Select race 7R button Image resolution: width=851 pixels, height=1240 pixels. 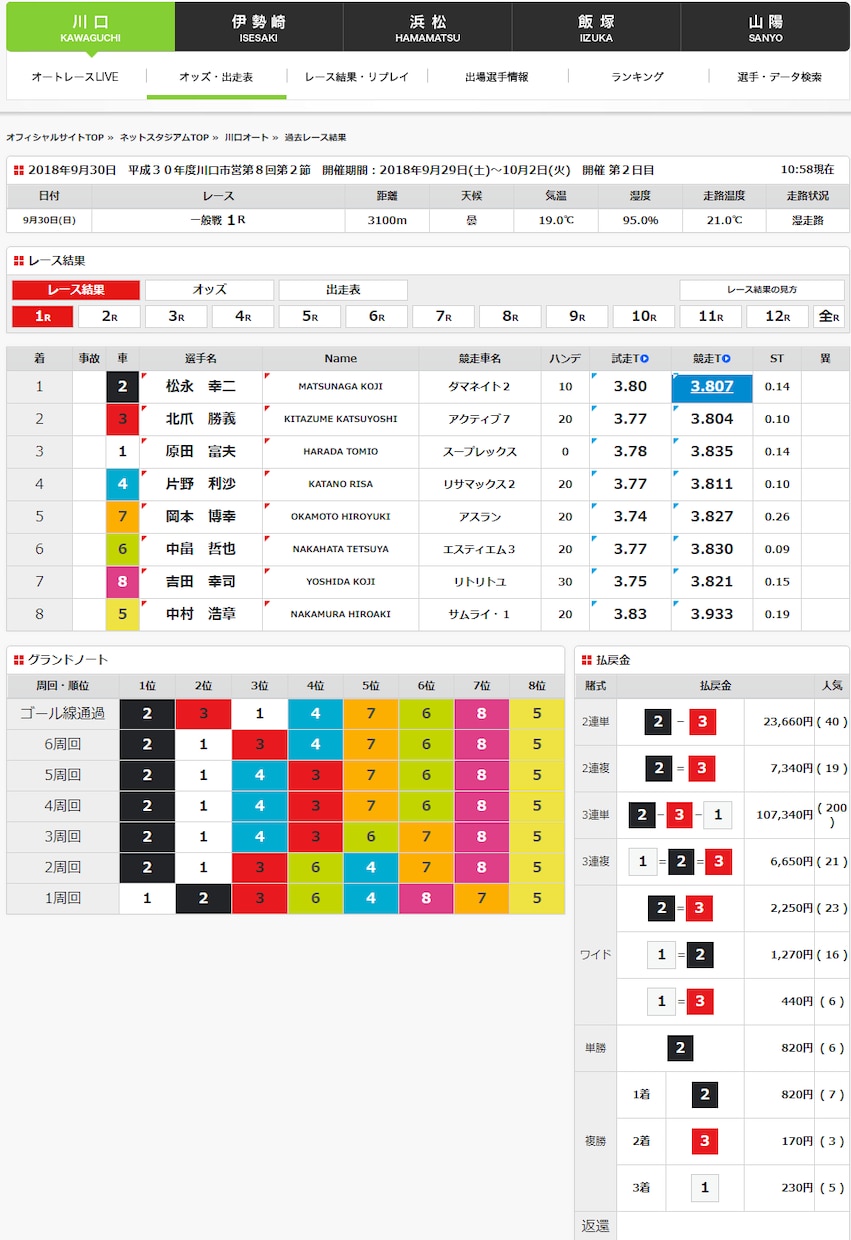(443, 317)
